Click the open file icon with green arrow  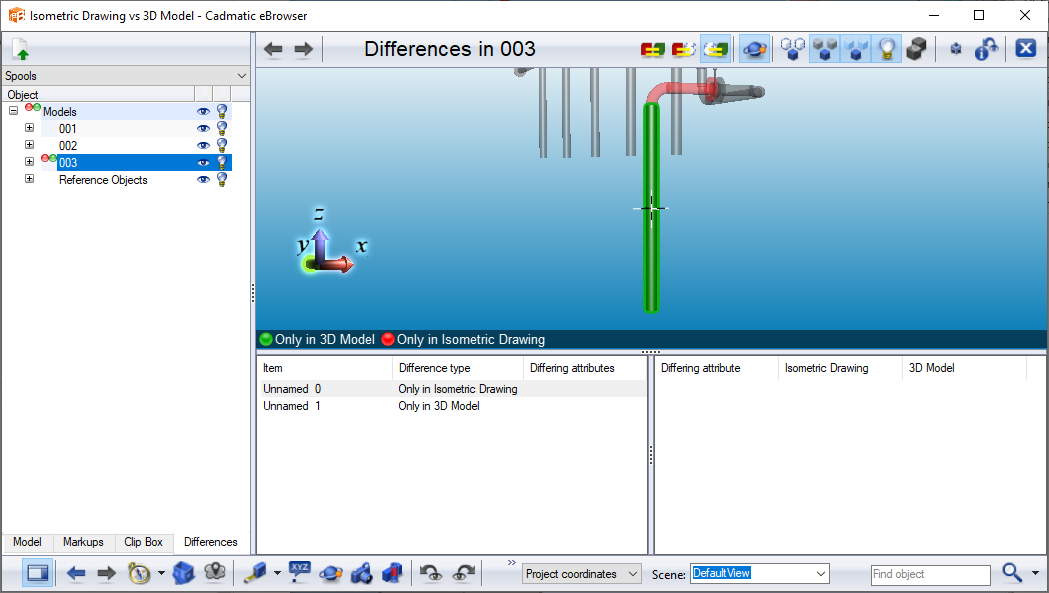(22, 49)
